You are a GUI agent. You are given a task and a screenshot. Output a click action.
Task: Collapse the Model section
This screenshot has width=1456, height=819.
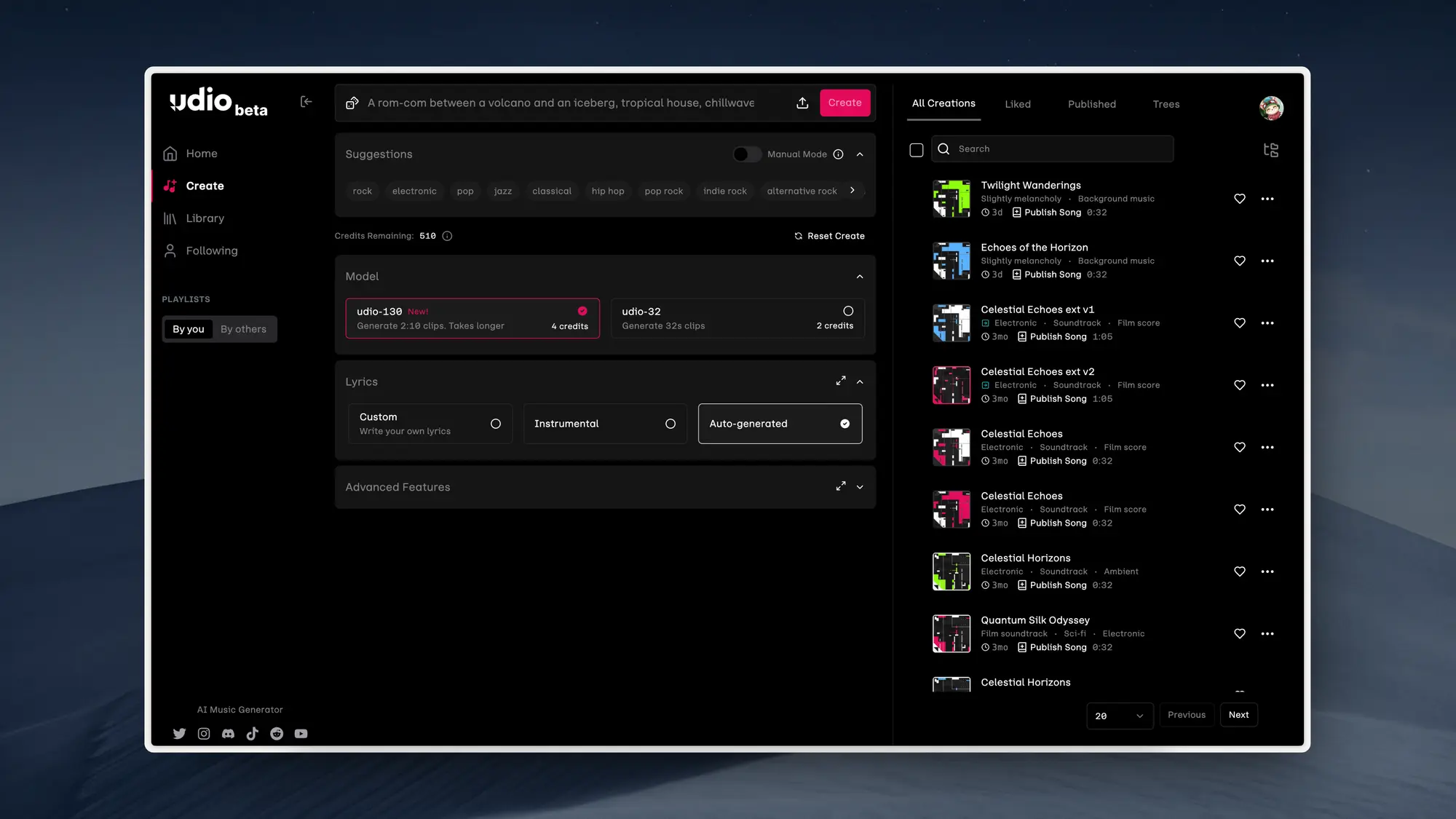860,277
